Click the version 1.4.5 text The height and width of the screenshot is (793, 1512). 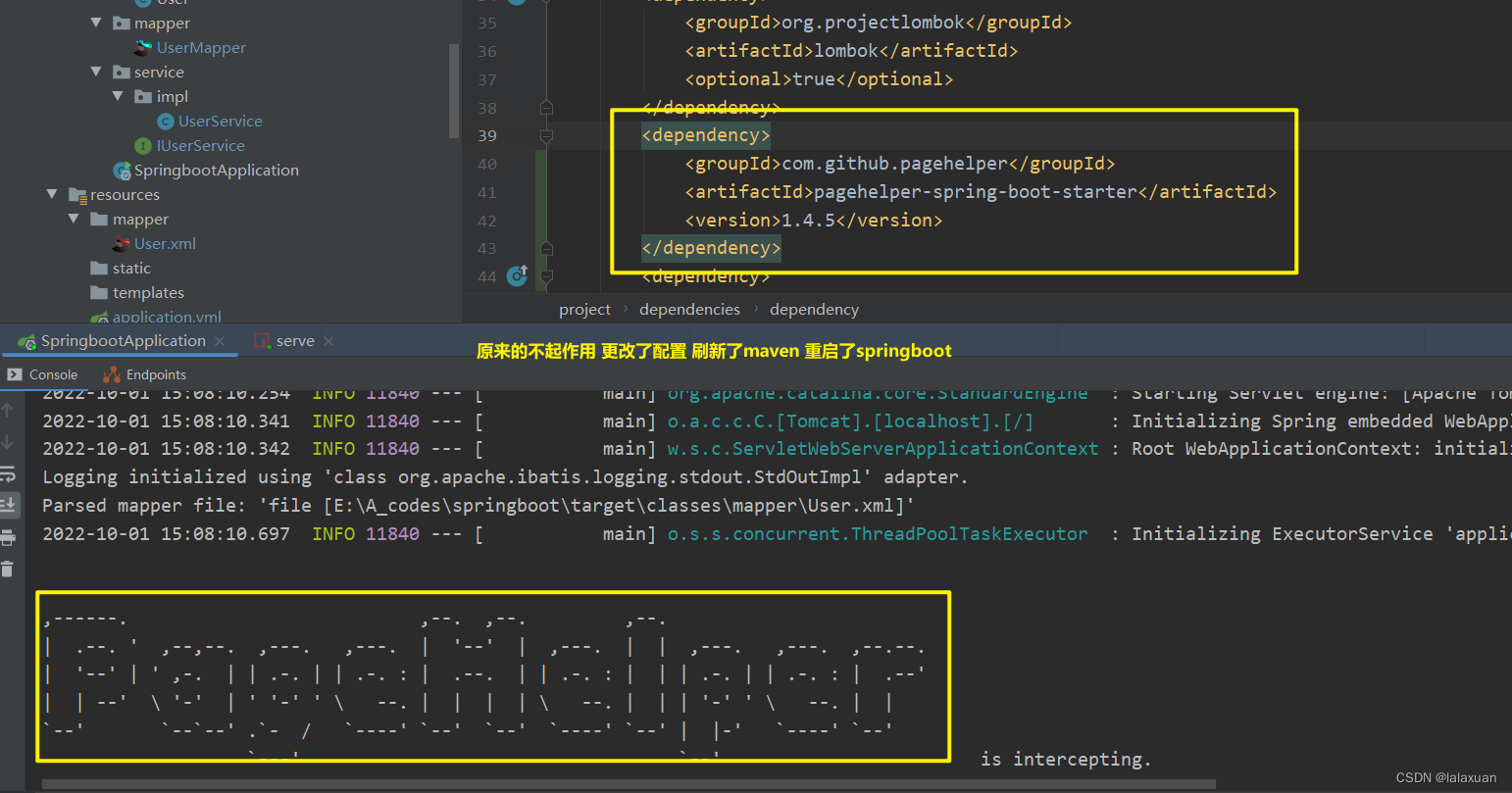(808, 221)
